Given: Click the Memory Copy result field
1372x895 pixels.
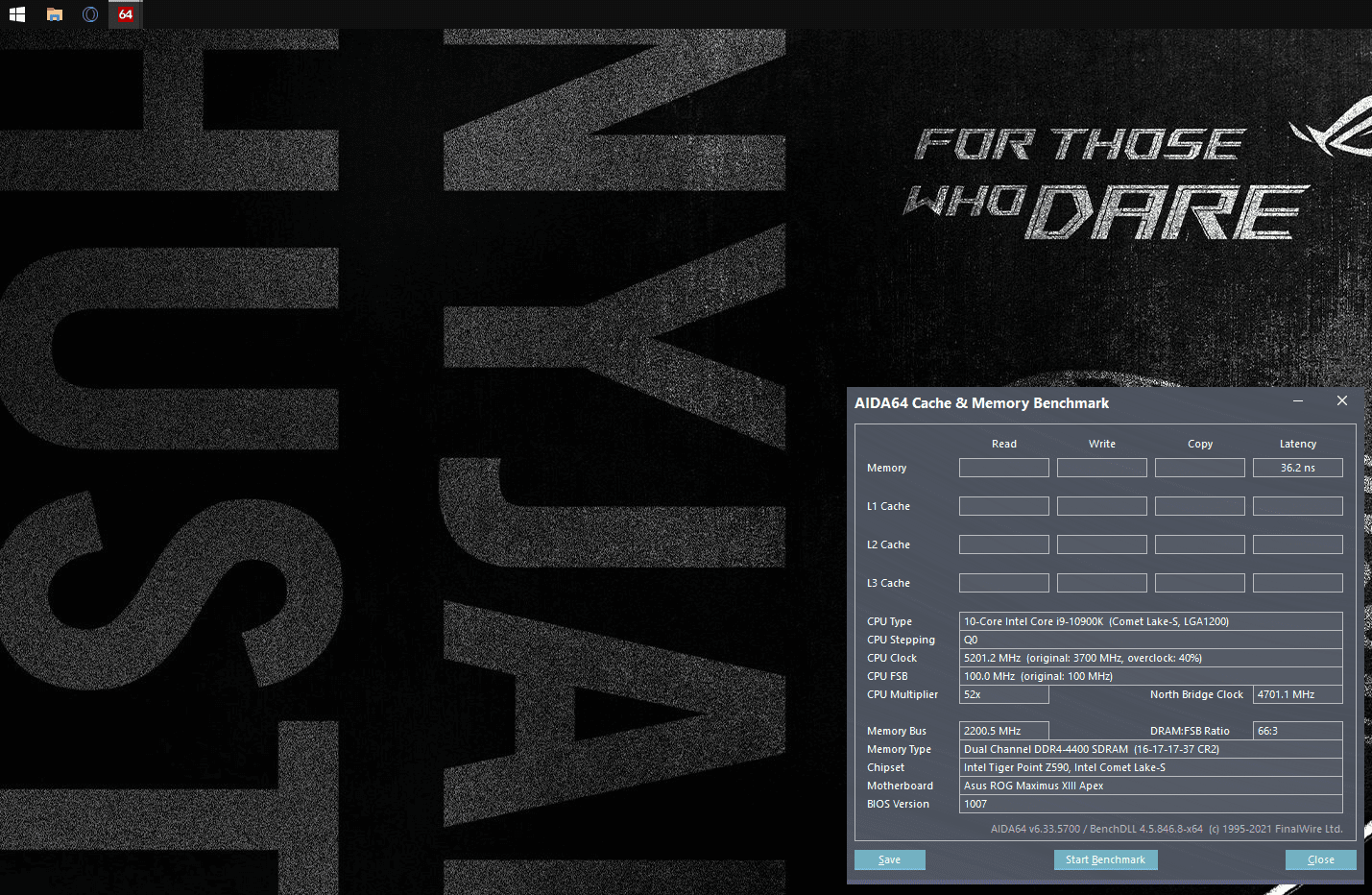Looking at the screenshot, I should point(1200,468).
